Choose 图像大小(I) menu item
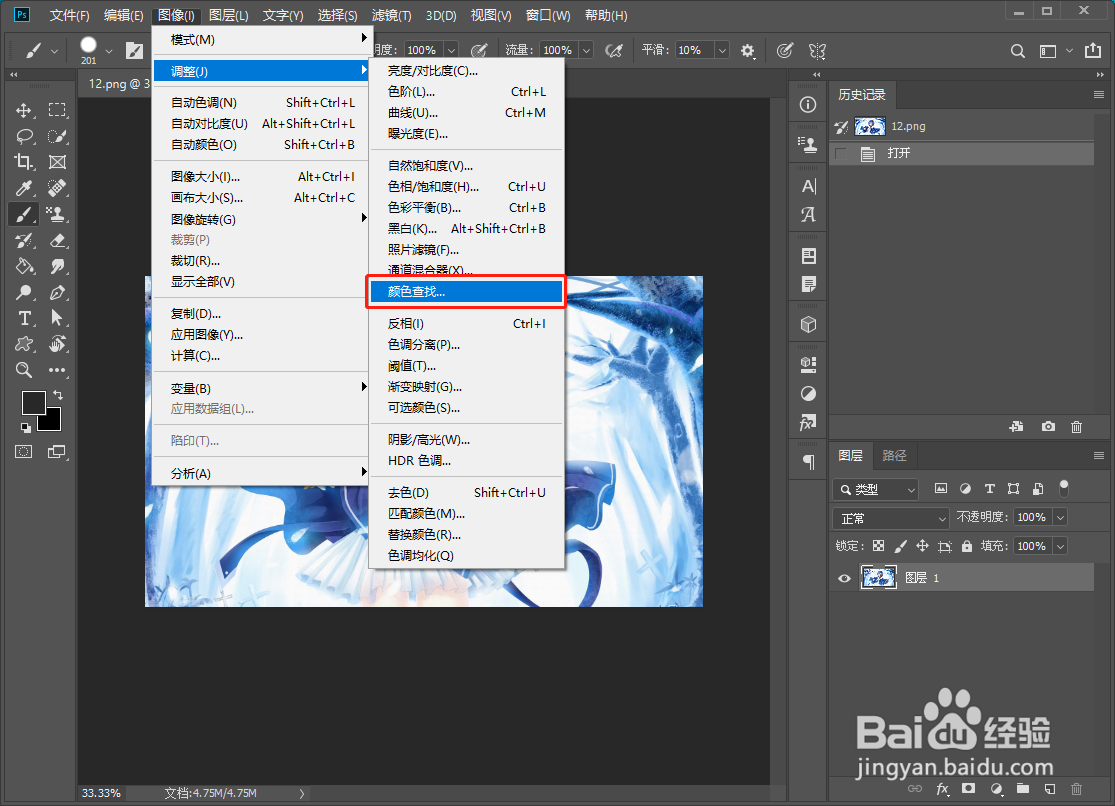Screen dimensions: 1115x806 click(x=260, y=176)
